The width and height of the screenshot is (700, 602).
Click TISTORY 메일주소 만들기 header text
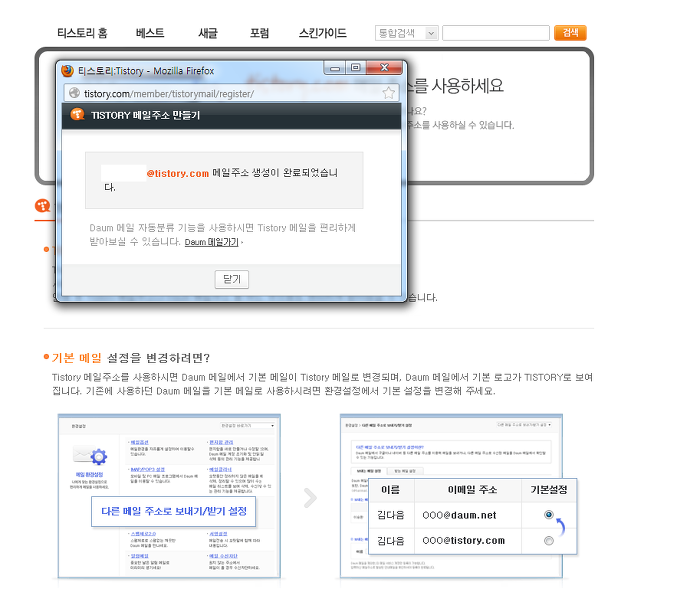(146, 115)
